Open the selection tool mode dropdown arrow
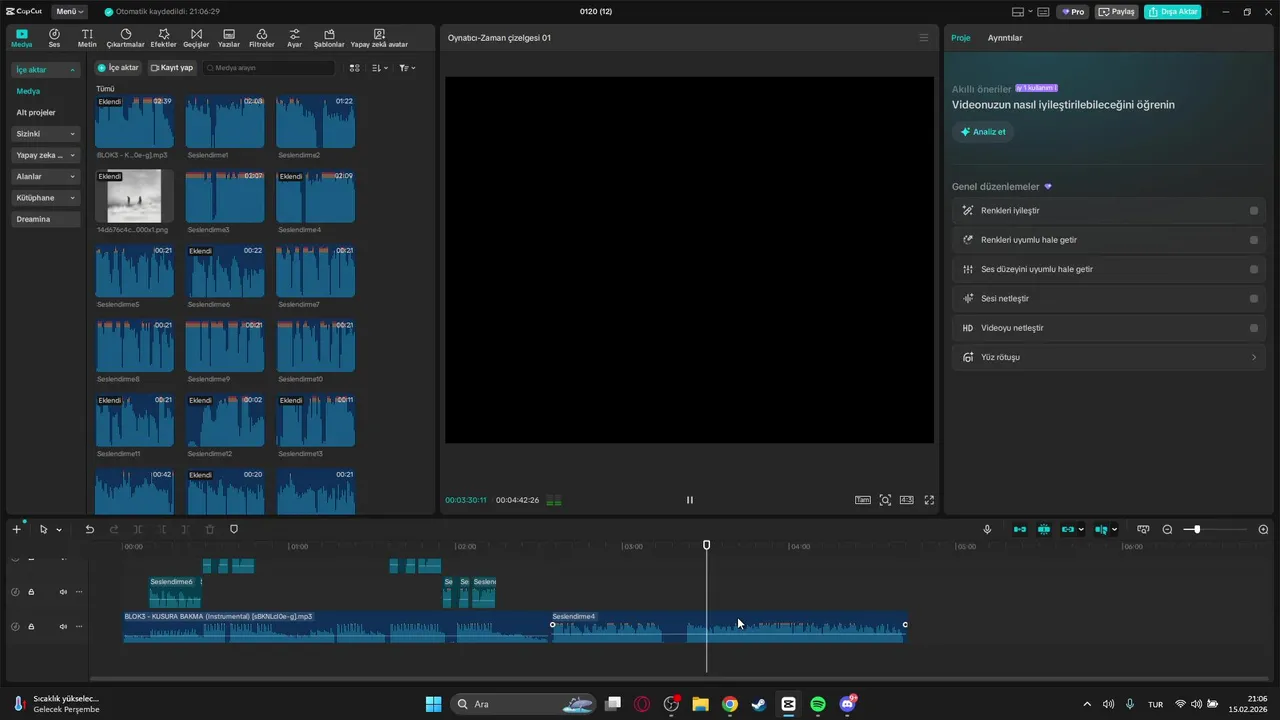Screen dimensions: 1280x720 [x=59, y=530]
